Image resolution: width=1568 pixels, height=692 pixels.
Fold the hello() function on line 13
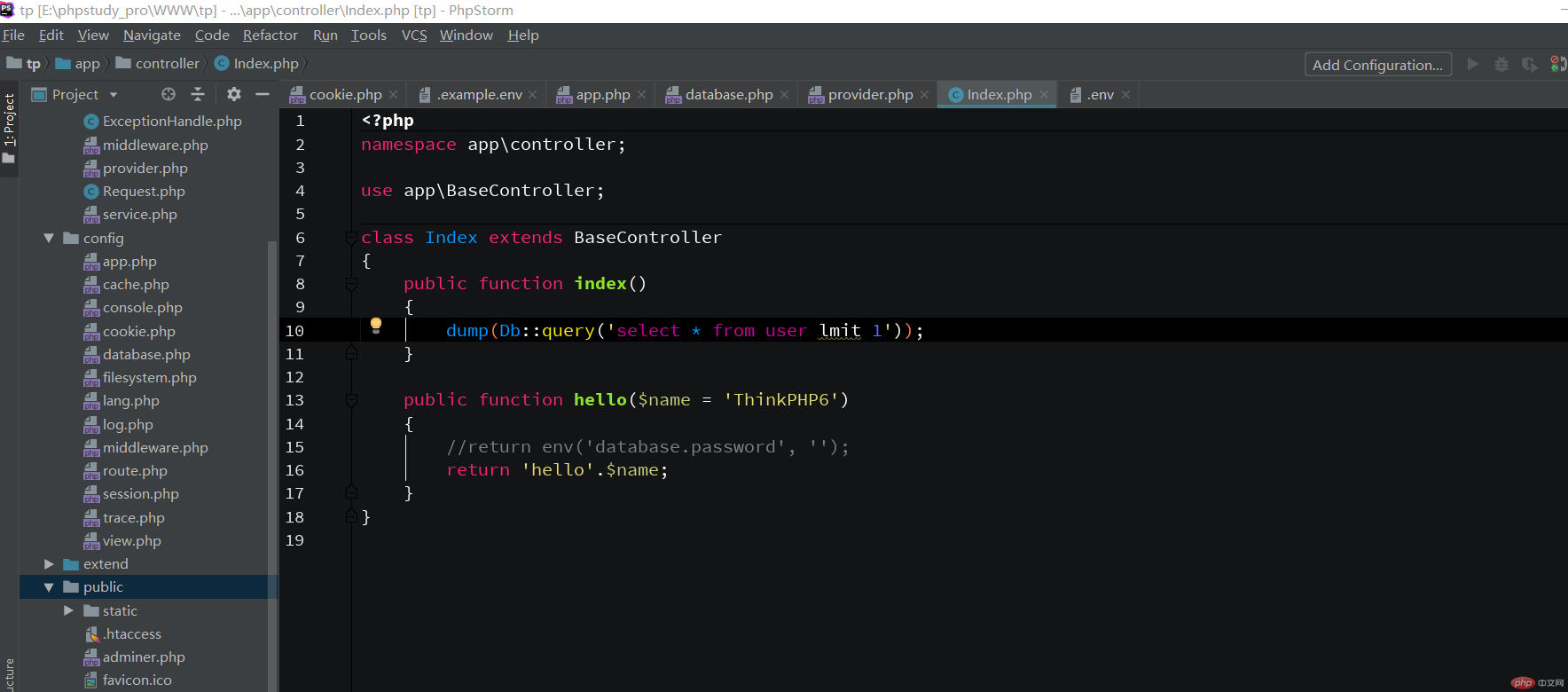(x=351, y=400)
